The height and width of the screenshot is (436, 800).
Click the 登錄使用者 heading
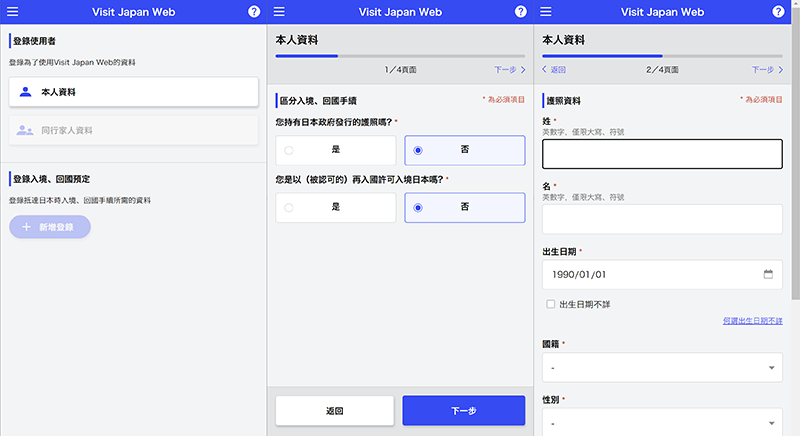[34, 41]
